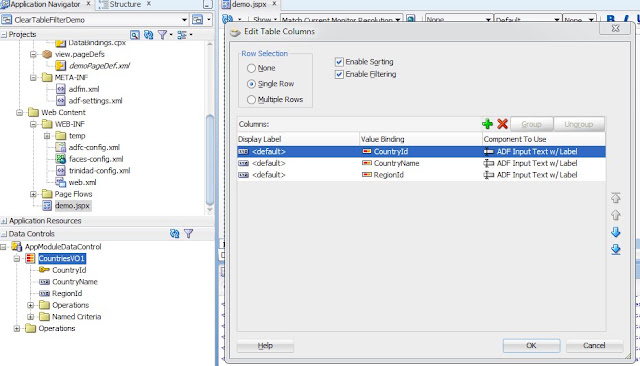Click OK button in Edit Table Columns
This screenshot has height=366, width=640.
click(x=531, y=346)
